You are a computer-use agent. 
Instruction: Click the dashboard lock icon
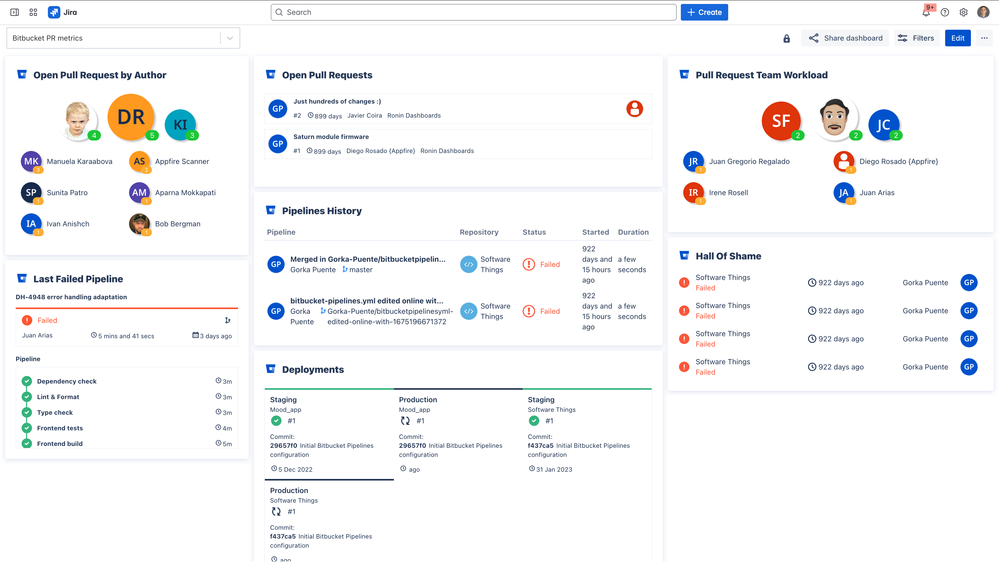[x=786, y=38]
